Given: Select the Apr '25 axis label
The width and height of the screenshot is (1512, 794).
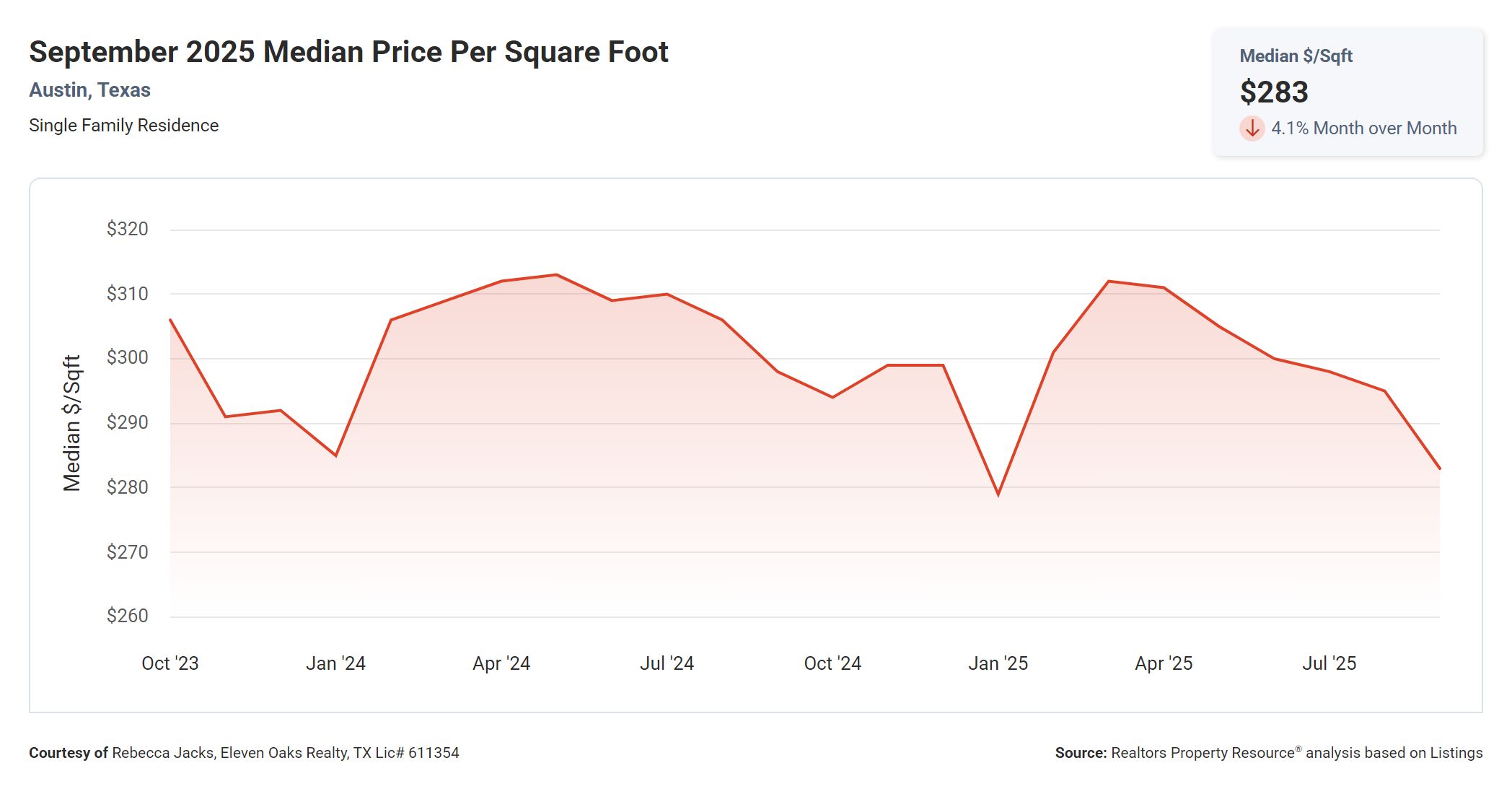Looking at the screenshot, I should tap(1164, 663).
